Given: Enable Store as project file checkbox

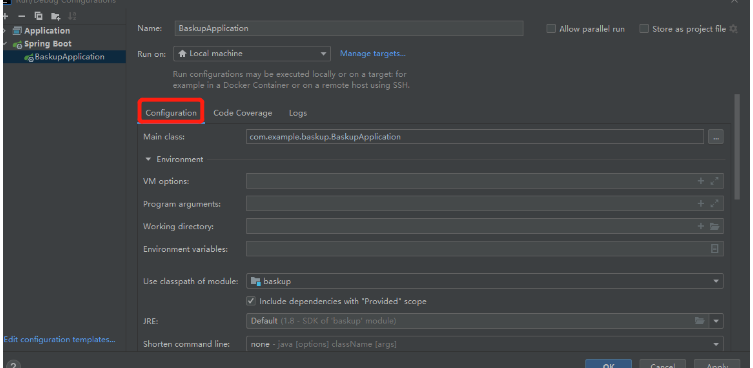Looking at the screenshot, I should pyautogui.click(x=644, y=29).
